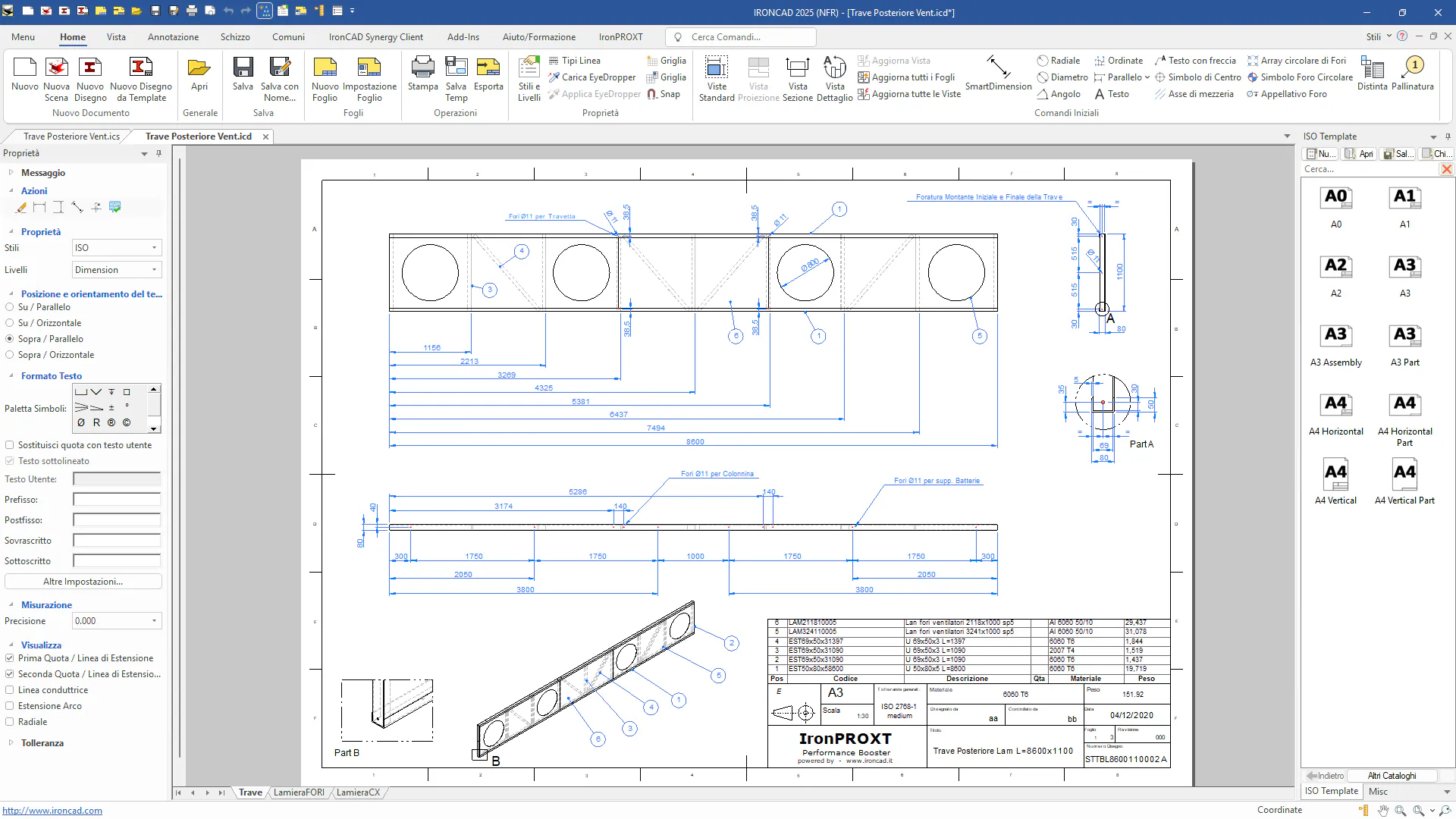Image resolution: width=1456 pixels, height=819 pixels.
Task: Insert Viste Standard
Action: point(717,79)
